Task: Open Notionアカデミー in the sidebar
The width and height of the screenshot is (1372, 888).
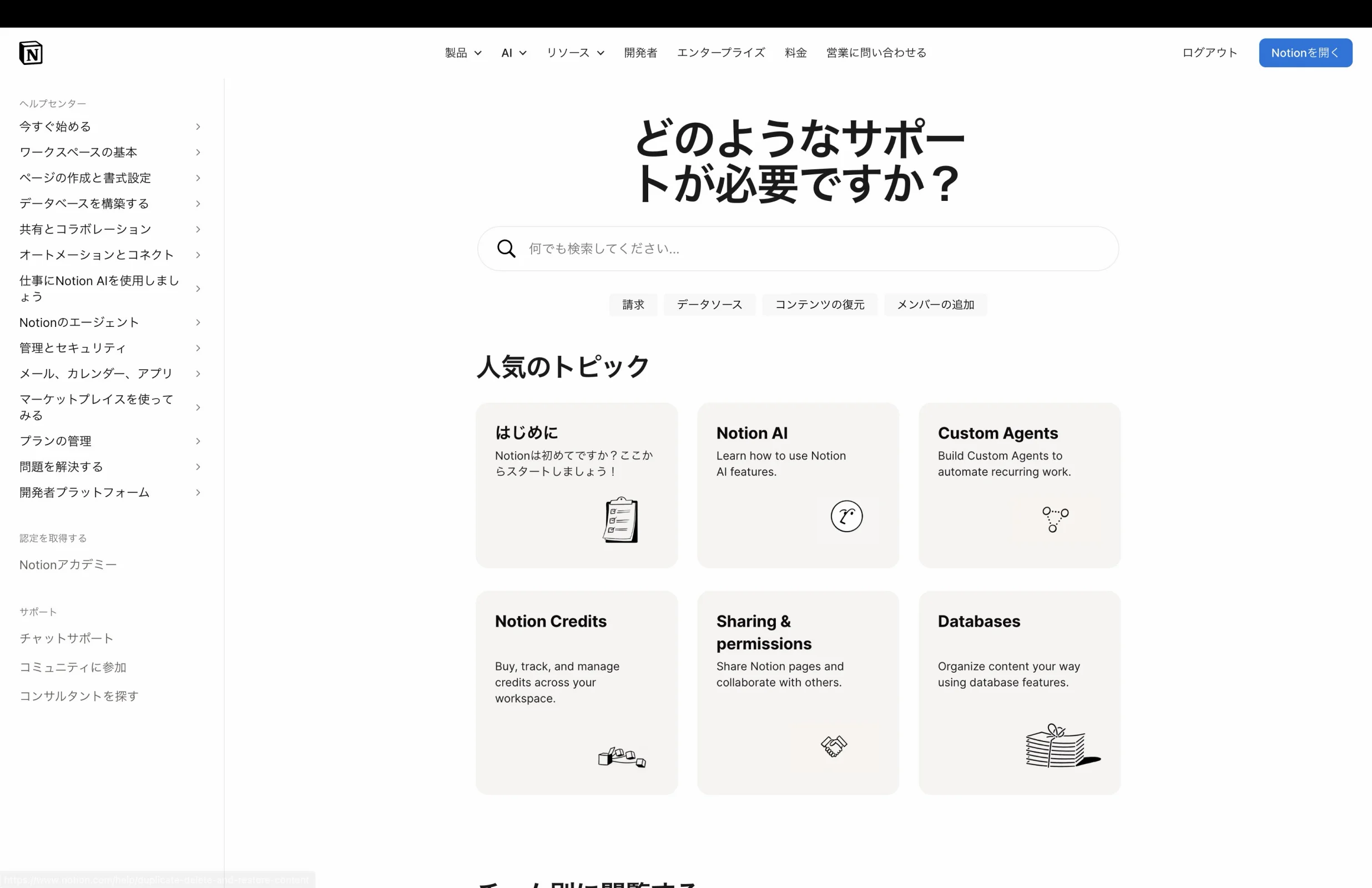Action: coord(68,564)
